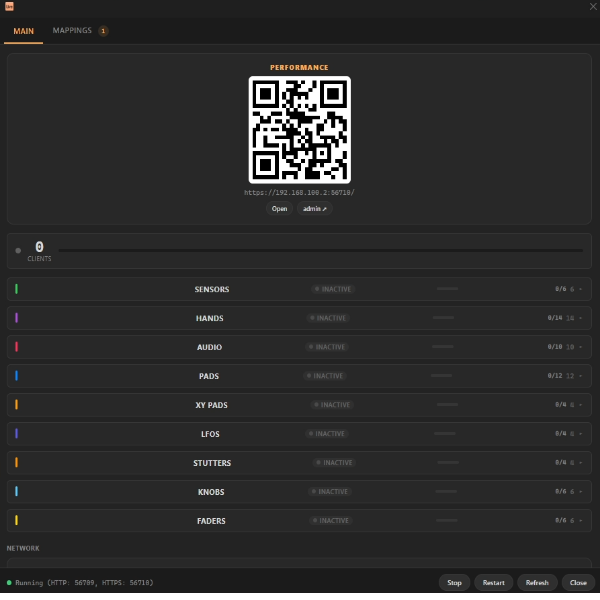Click the MAPPINGS count badge

[103, 31]
